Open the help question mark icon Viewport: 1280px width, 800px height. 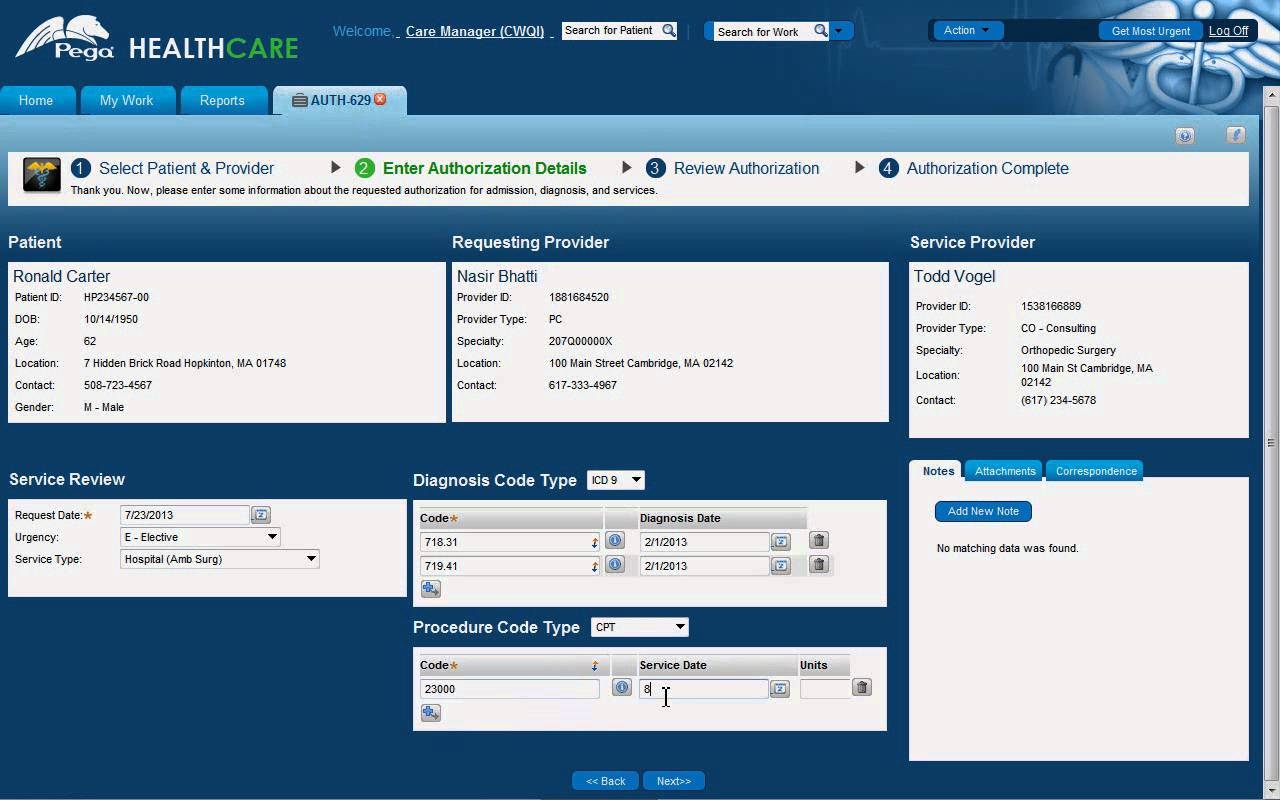coord(1185,135)
